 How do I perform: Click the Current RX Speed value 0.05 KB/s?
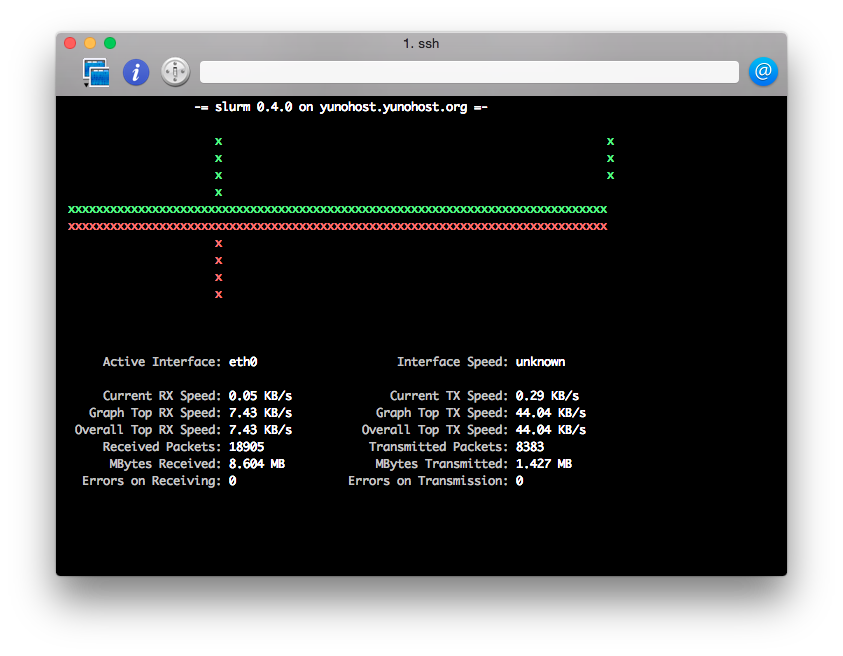pyautogui.click(x=260, y=396)
